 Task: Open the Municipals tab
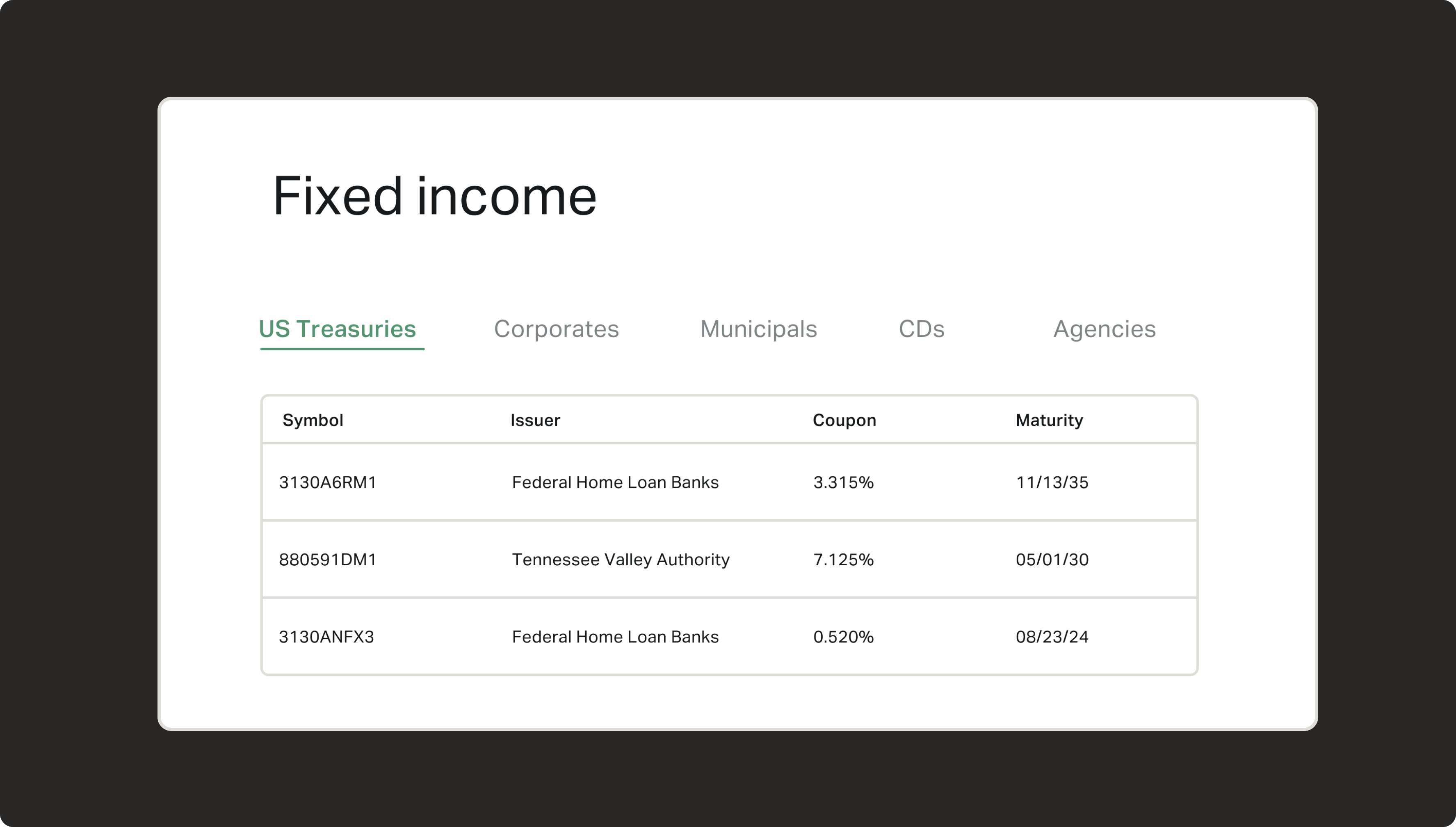click(x=759, y=329)
